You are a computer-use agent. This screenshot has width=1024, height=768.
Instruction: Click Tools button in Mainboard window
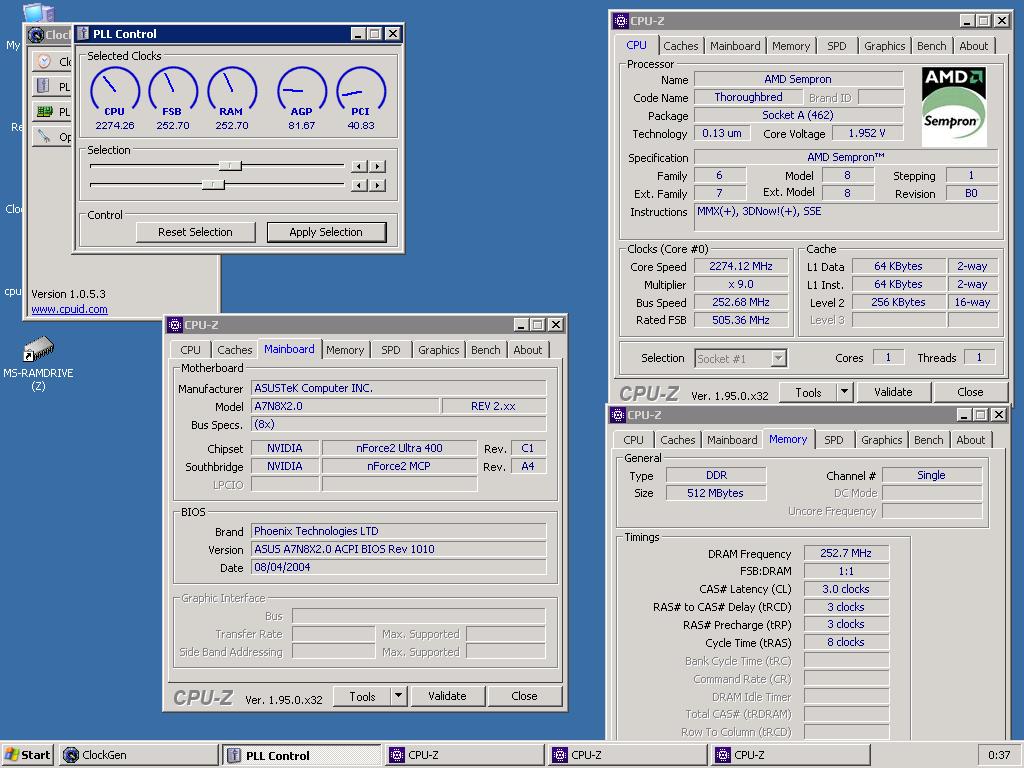pyautogui.click(x=362, y=696)
